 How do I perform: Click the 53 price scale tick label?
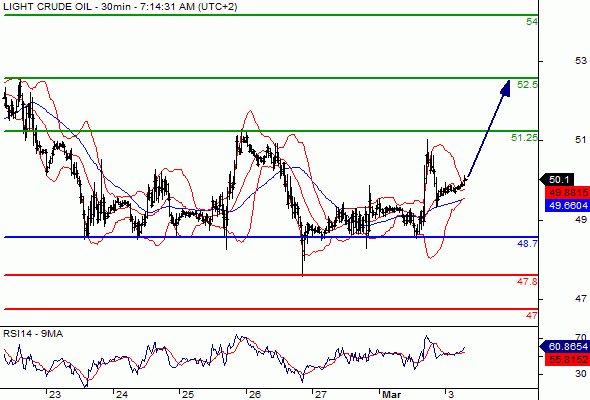click(581, 60)
